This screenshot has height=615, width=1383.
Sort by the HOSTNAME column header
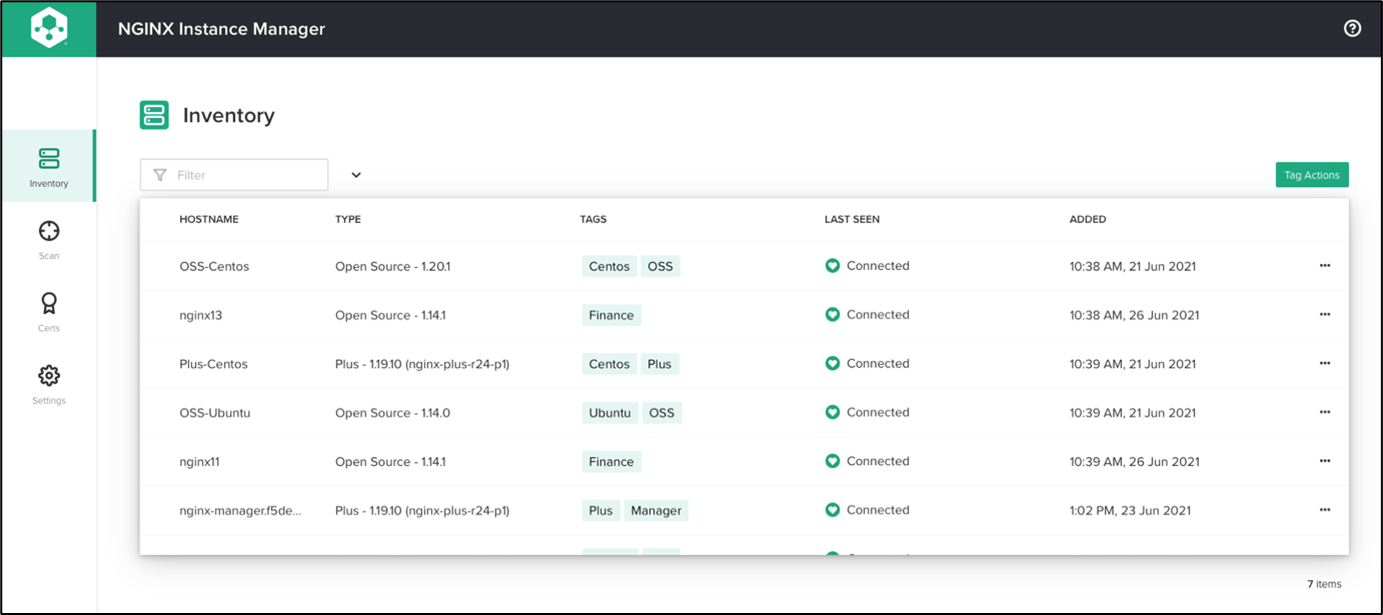click(x=209, y=219)
